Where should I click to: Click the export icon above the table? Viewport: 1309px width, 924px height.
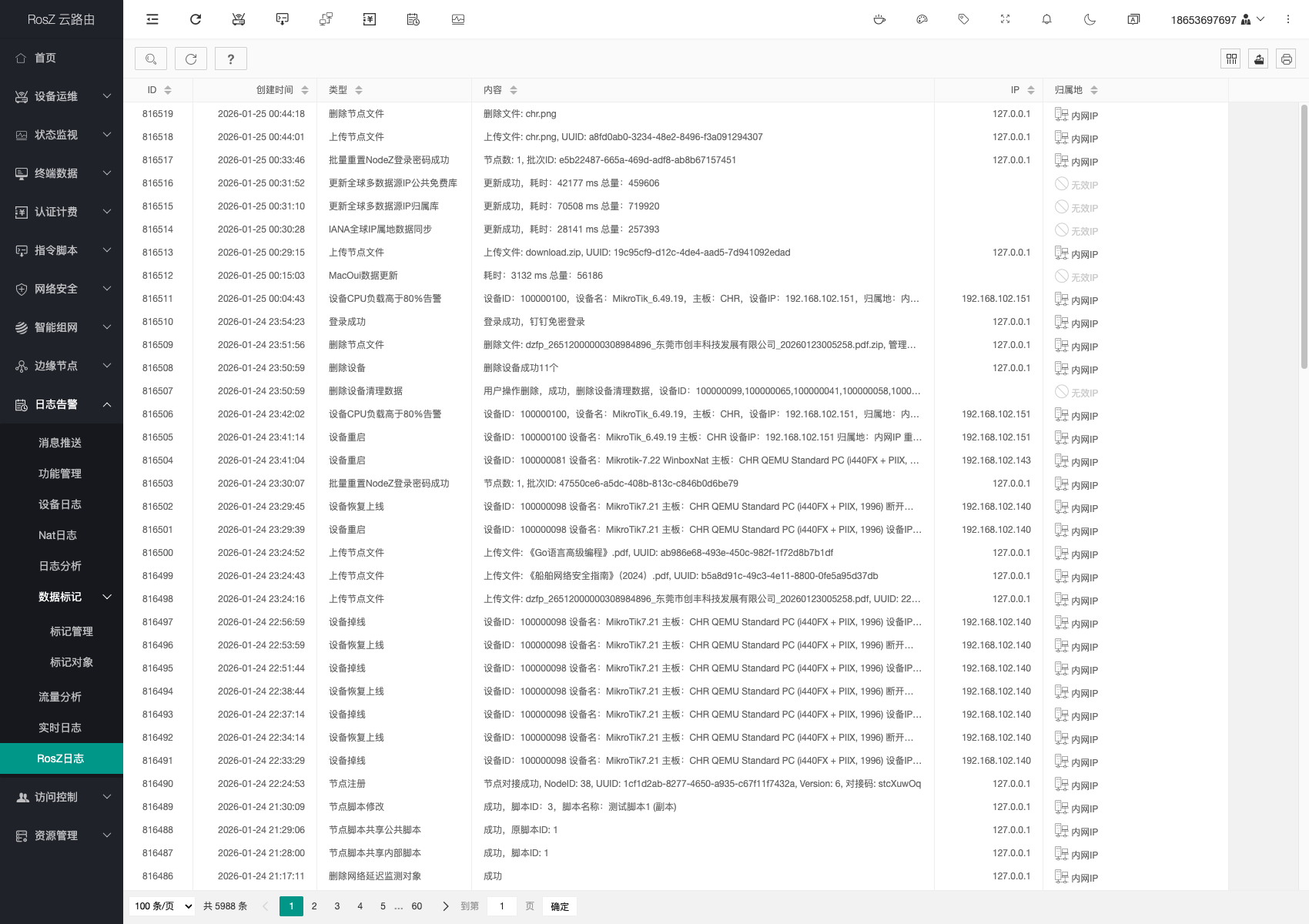tap(1259, 59)
